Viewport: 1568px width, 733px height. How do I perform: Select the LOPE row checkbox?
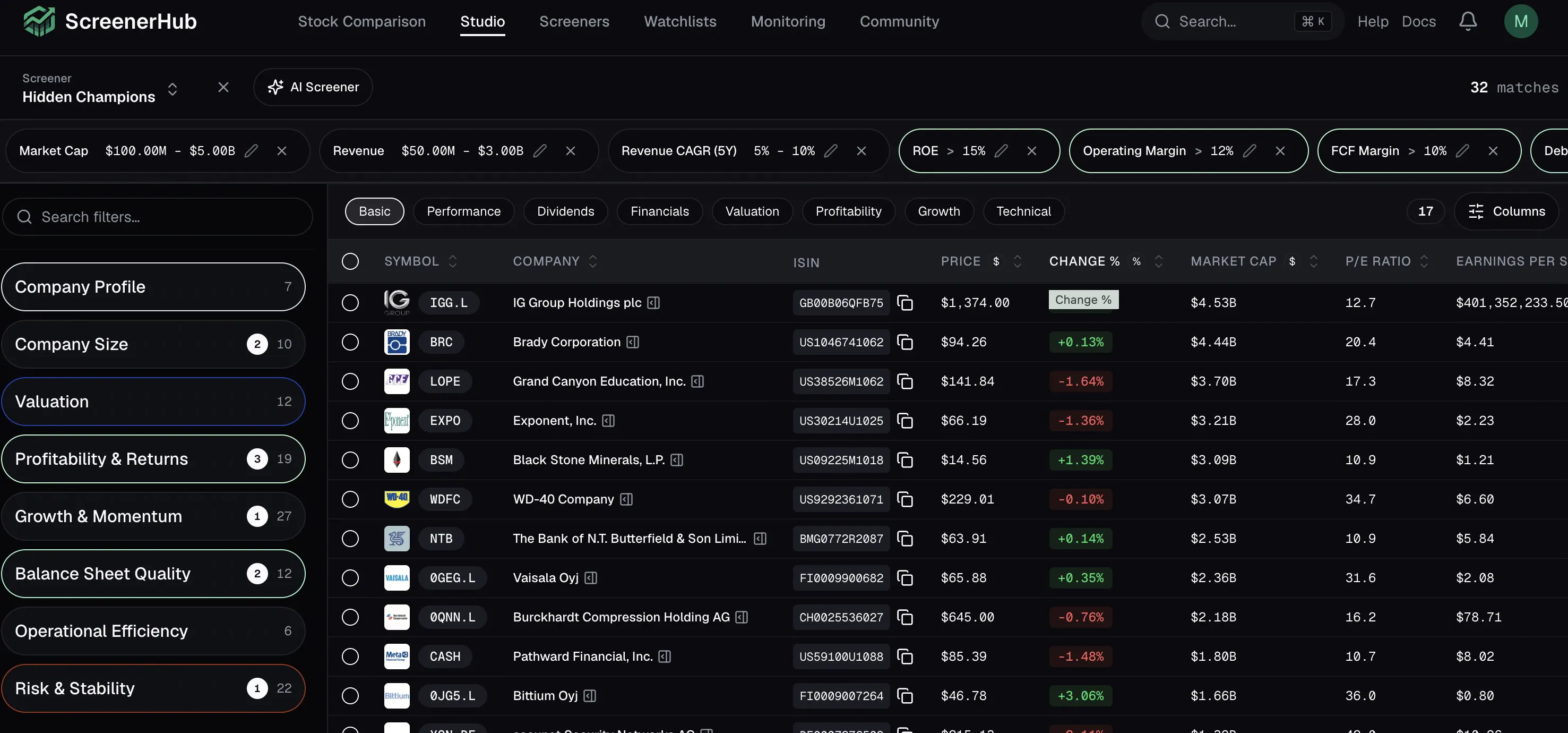350,381
